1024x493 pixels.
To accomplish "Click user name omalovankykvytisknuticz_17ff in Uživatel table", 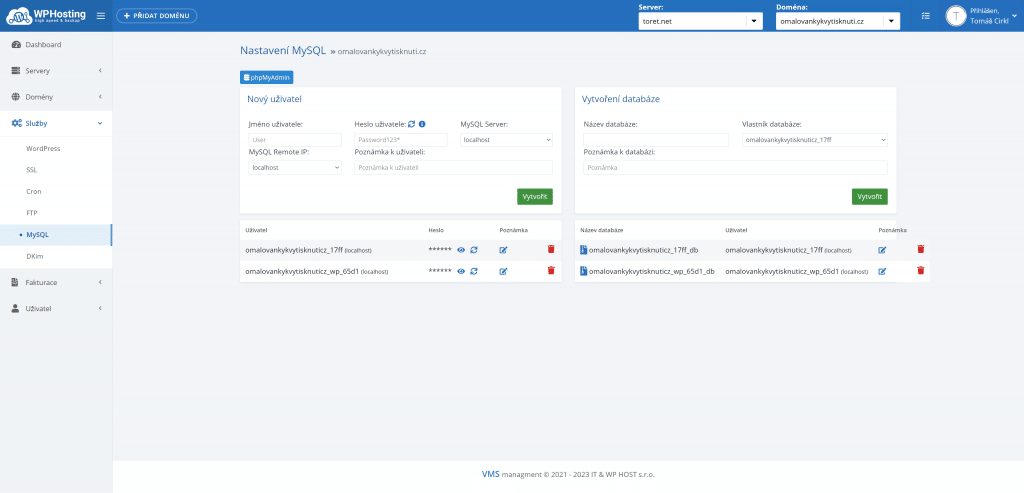I will 293,250.
